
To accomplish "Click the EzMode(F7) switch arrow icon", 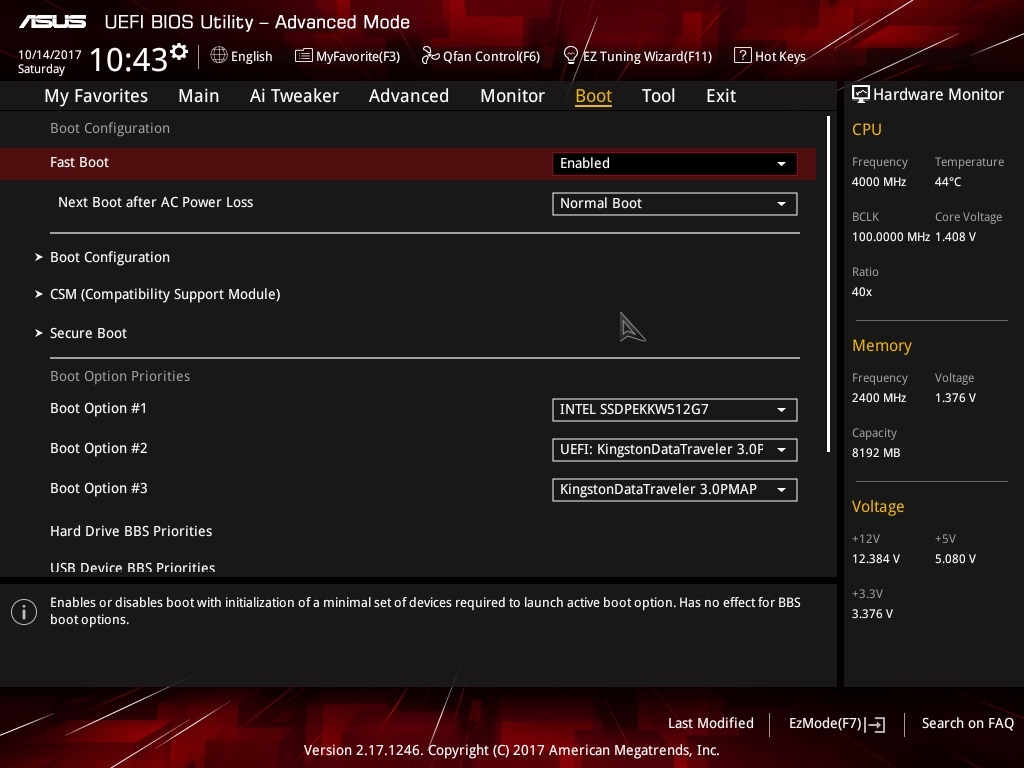I will point(876,724).
